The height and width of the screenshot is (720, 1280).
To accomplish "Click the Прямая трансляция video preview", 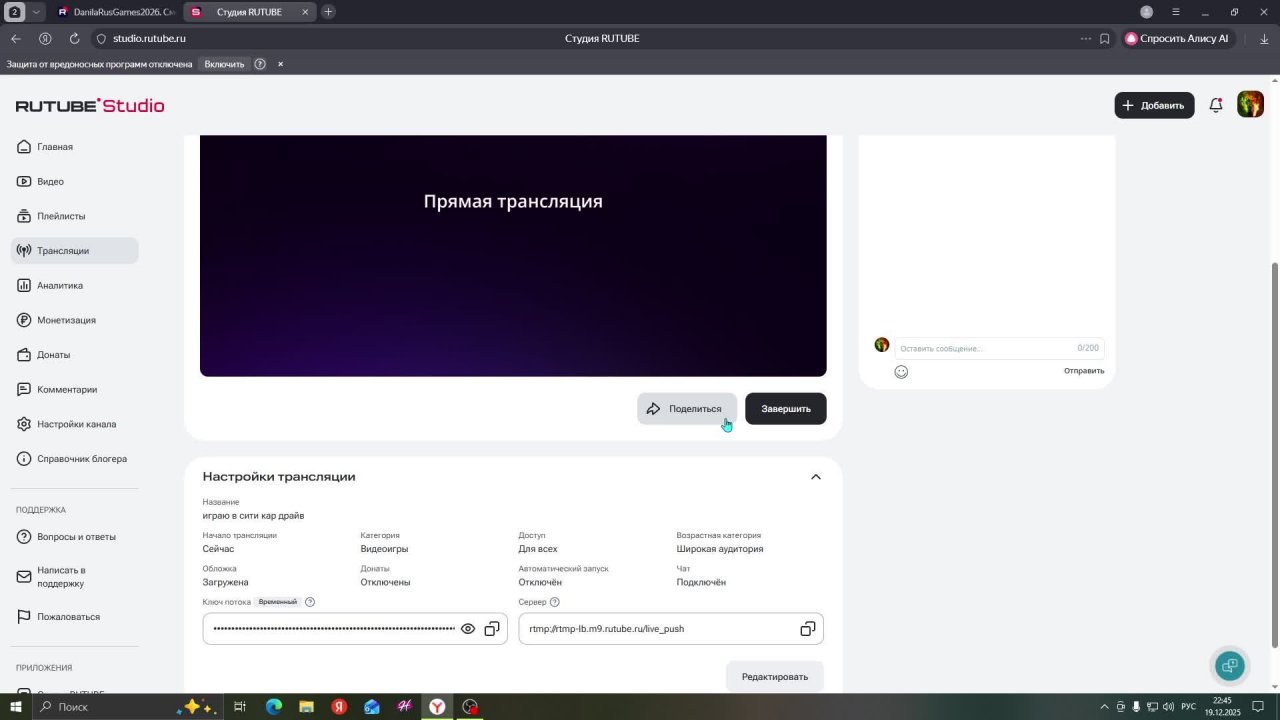I will [x=513, y=256].
